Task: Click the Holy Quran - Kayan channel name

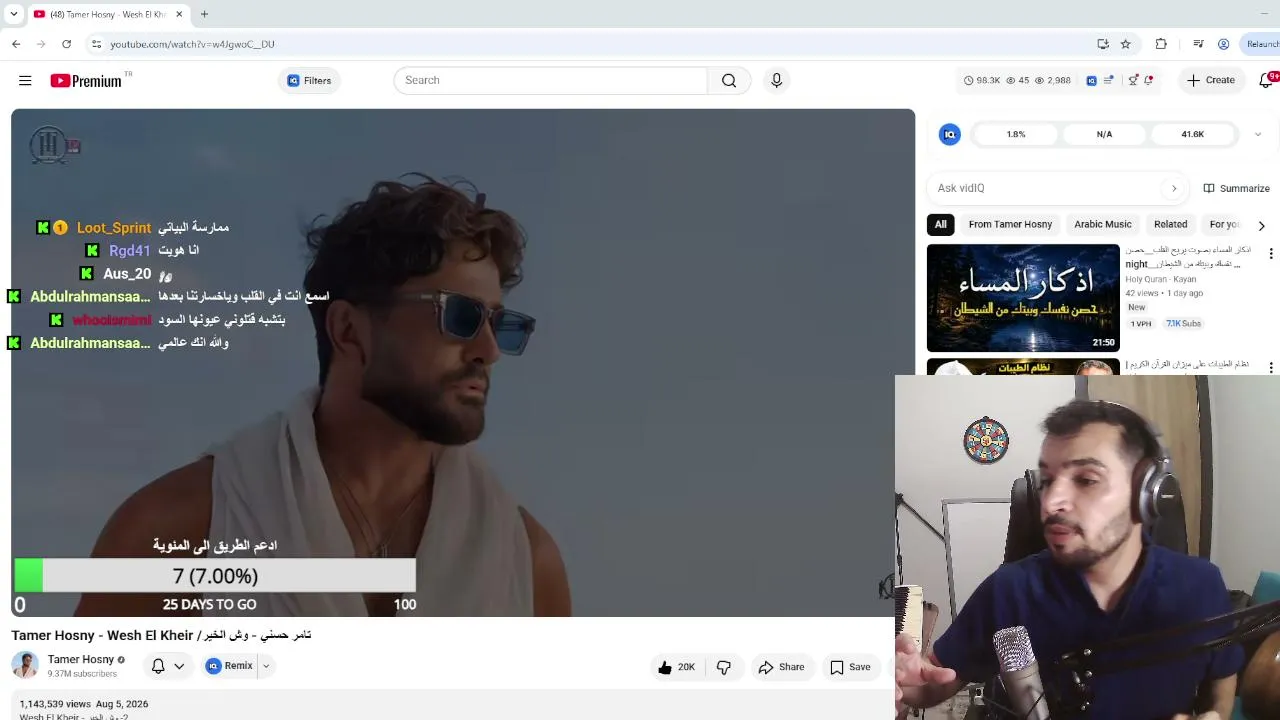Action: (1161, 280)
